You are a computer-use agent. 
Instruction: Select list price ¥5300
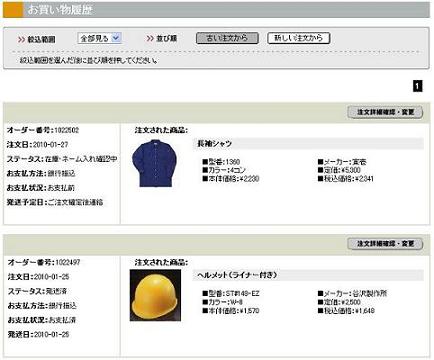(x=351, y=170)
